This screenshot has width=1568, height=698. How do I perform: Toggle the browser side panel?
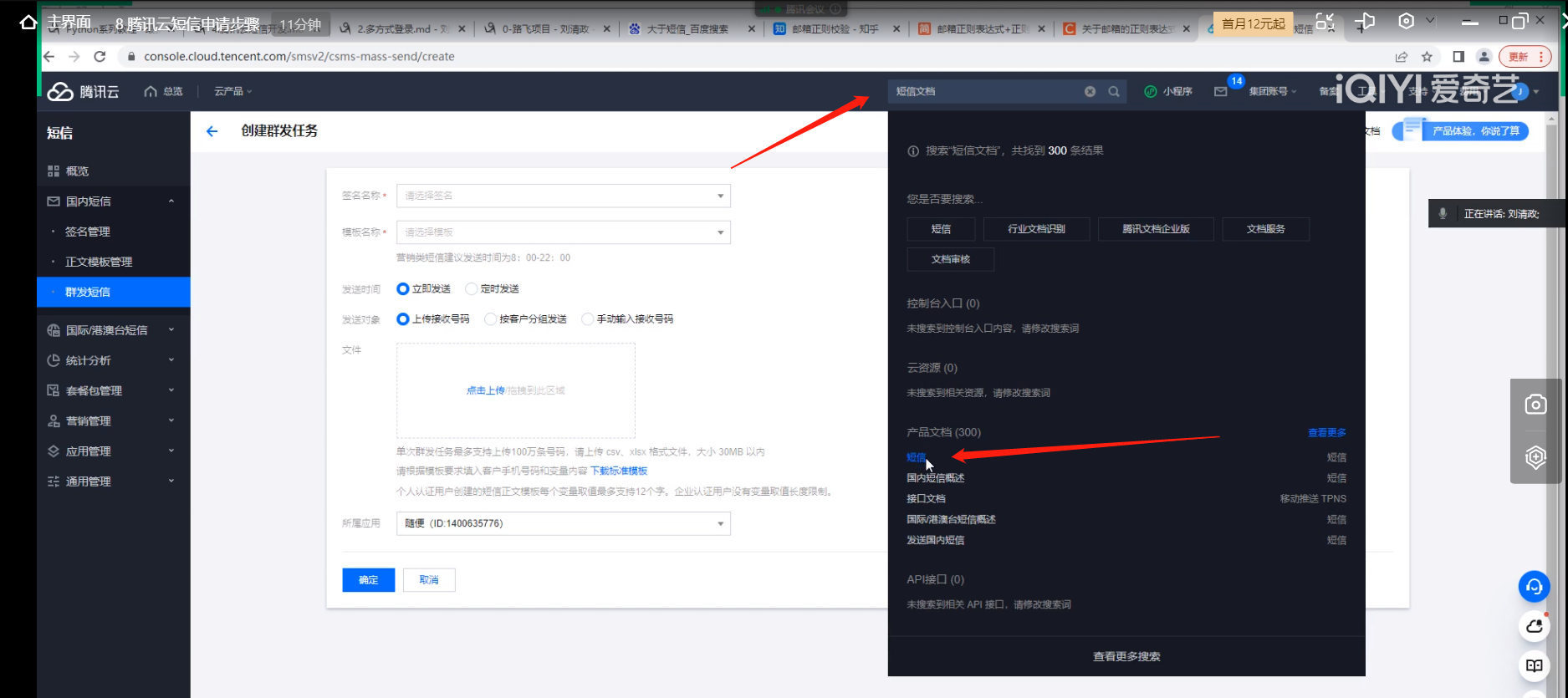[1458, 56]
